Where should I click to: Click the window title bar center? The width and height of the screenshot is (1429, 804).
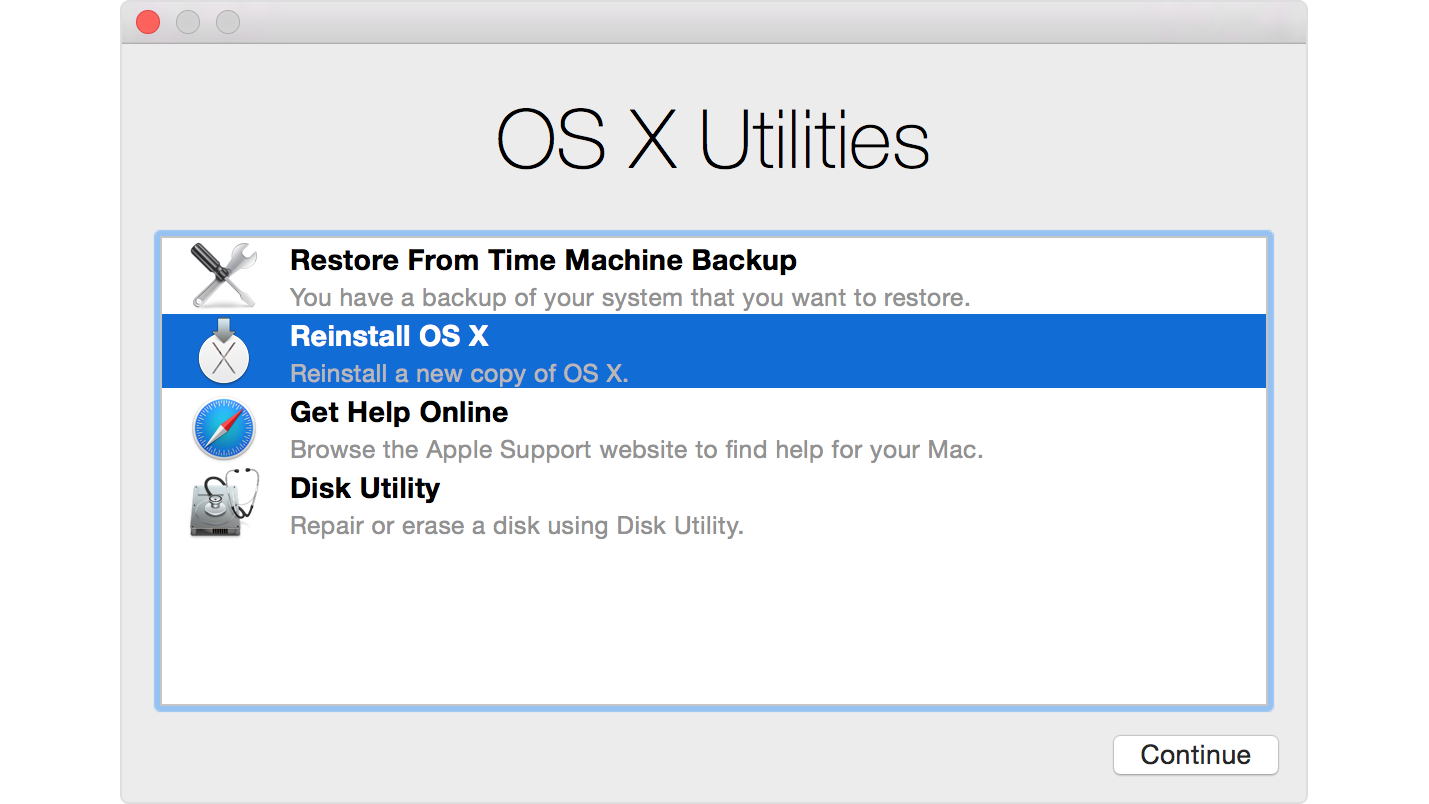[713, 22]
